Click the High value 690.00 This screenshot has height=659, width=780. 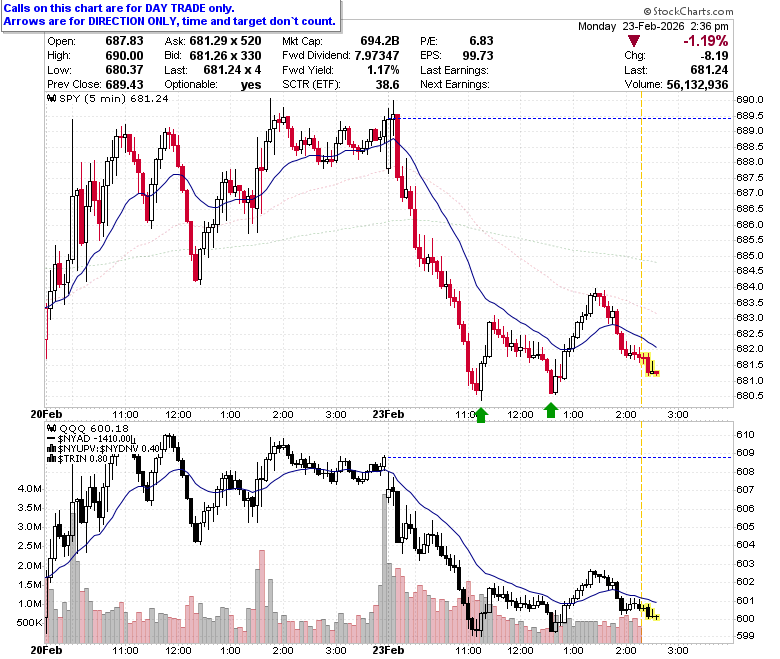click(x=124, y=55)
